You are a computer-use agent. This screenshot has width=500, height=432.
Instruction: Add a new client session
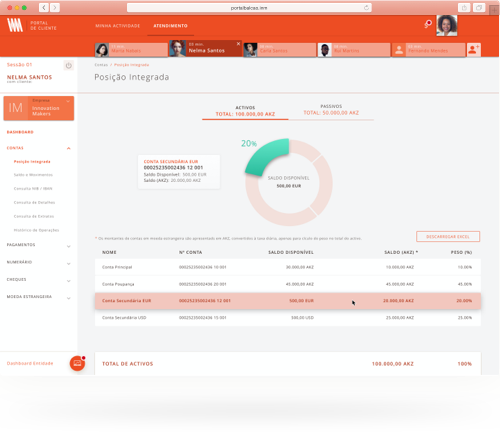click(x=473, y=50)
